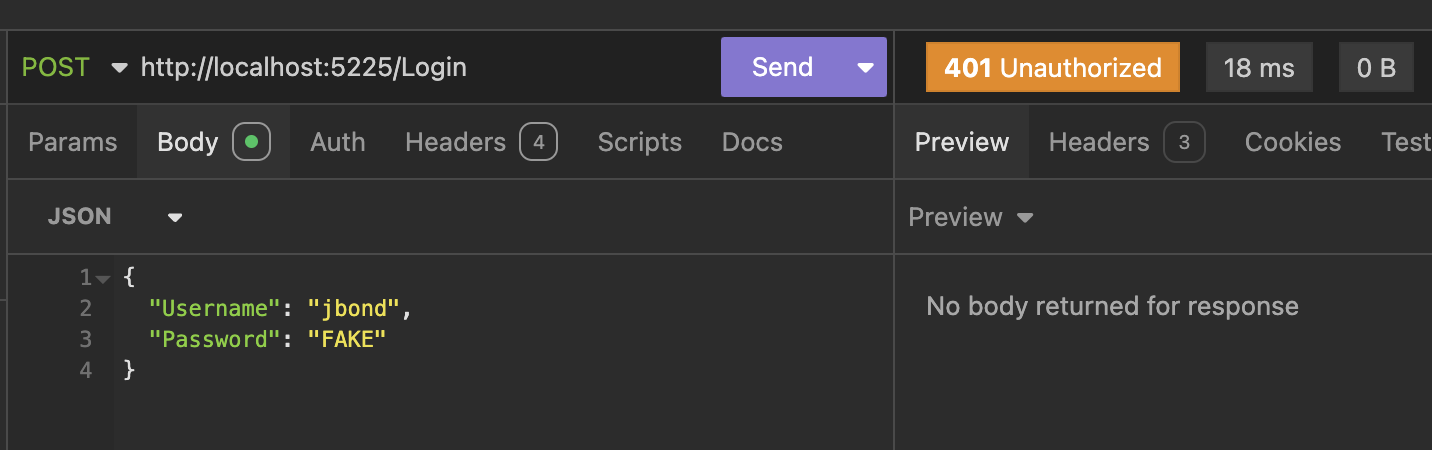Open the response Headers tab
The height and width of the screenshot is (450, 1432).
pyautogui.click(x=1098, y=142)
